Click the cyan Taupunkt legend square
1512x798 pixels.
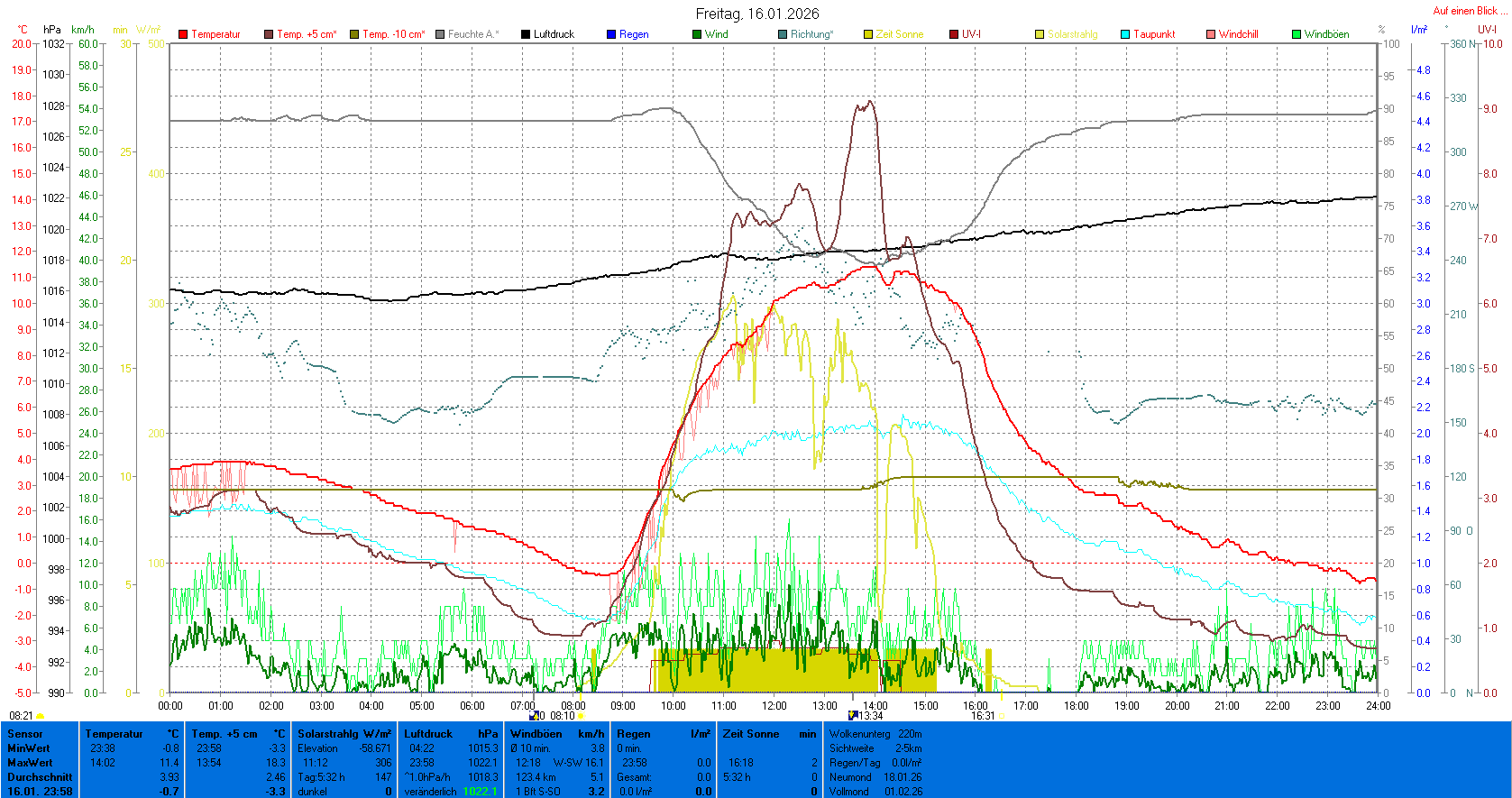click(1125, 34)
